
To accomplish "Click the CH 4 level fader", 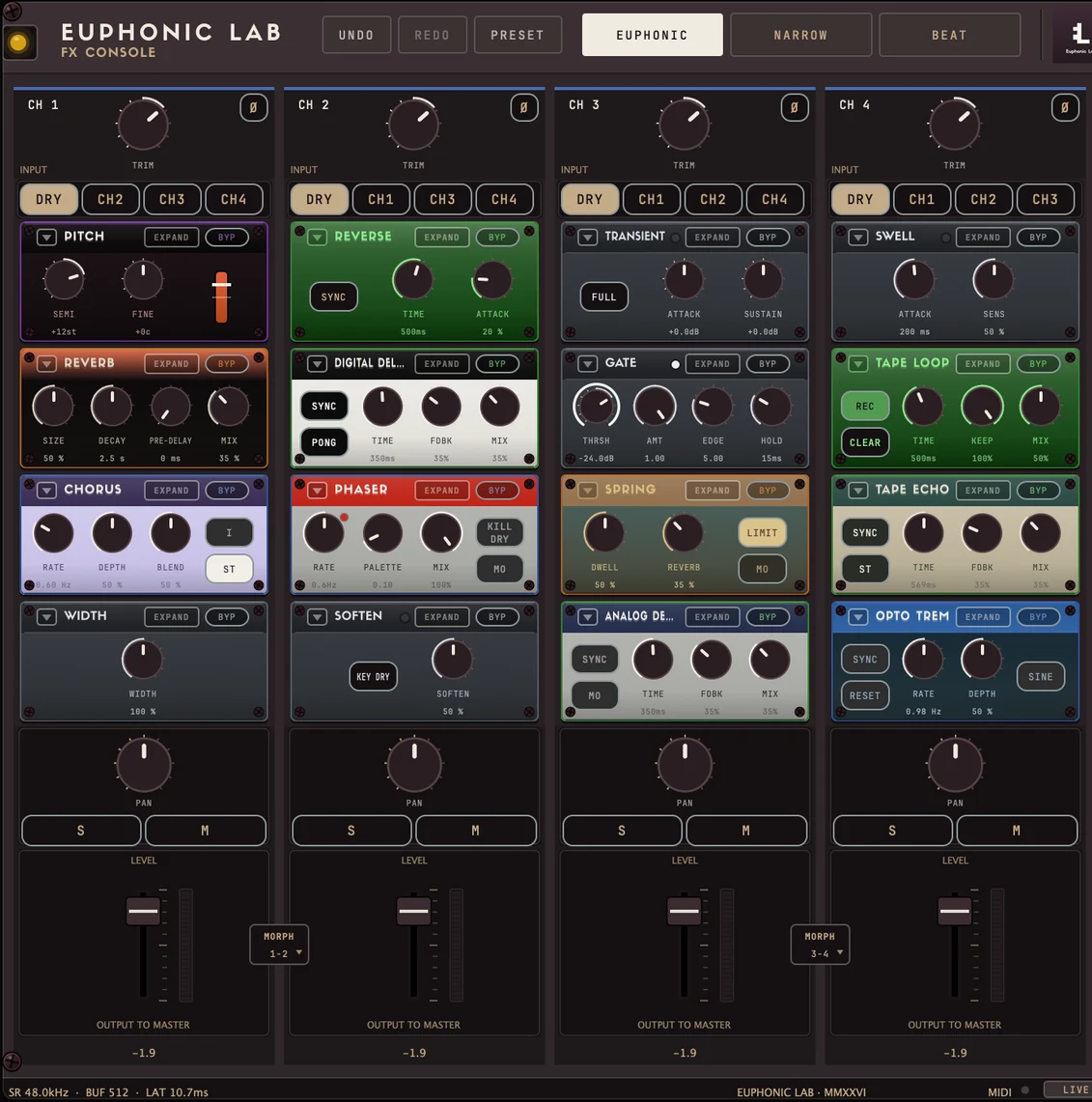I will tap(955, 911).
